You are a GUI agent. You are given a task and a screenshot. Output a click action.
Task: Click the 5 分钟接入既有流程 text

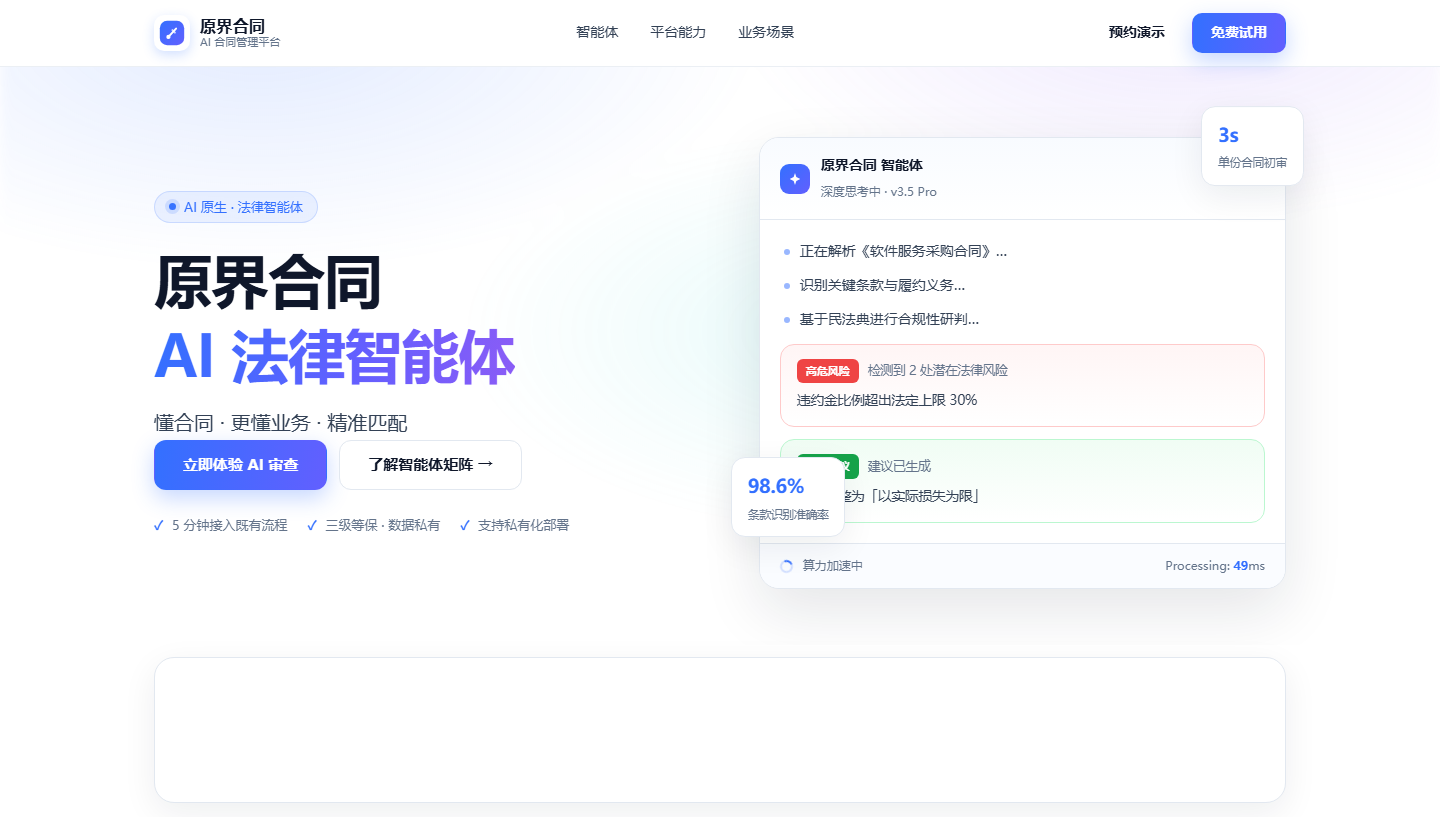tap(229, 525)
